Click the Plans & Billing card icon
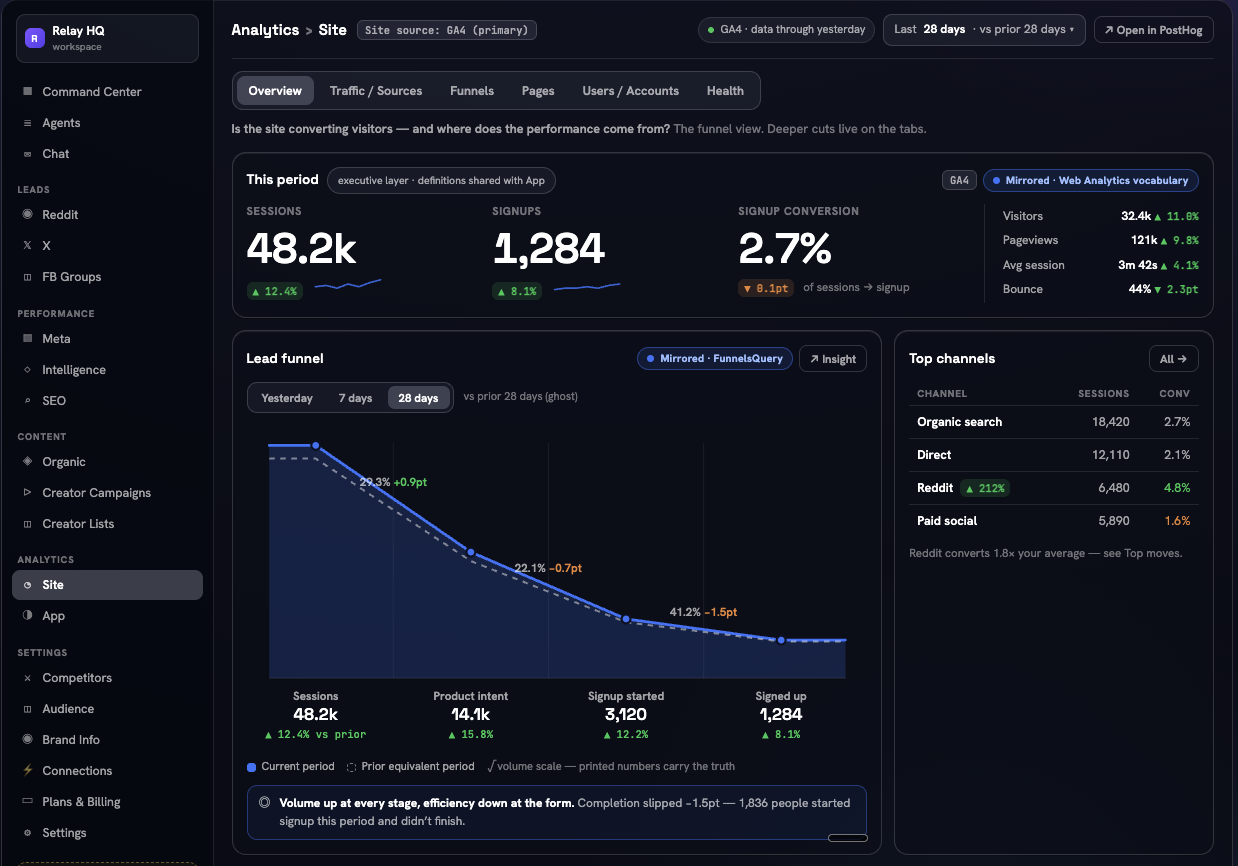The width and height of the screenshot is (1238, 866). coord(27,802)
